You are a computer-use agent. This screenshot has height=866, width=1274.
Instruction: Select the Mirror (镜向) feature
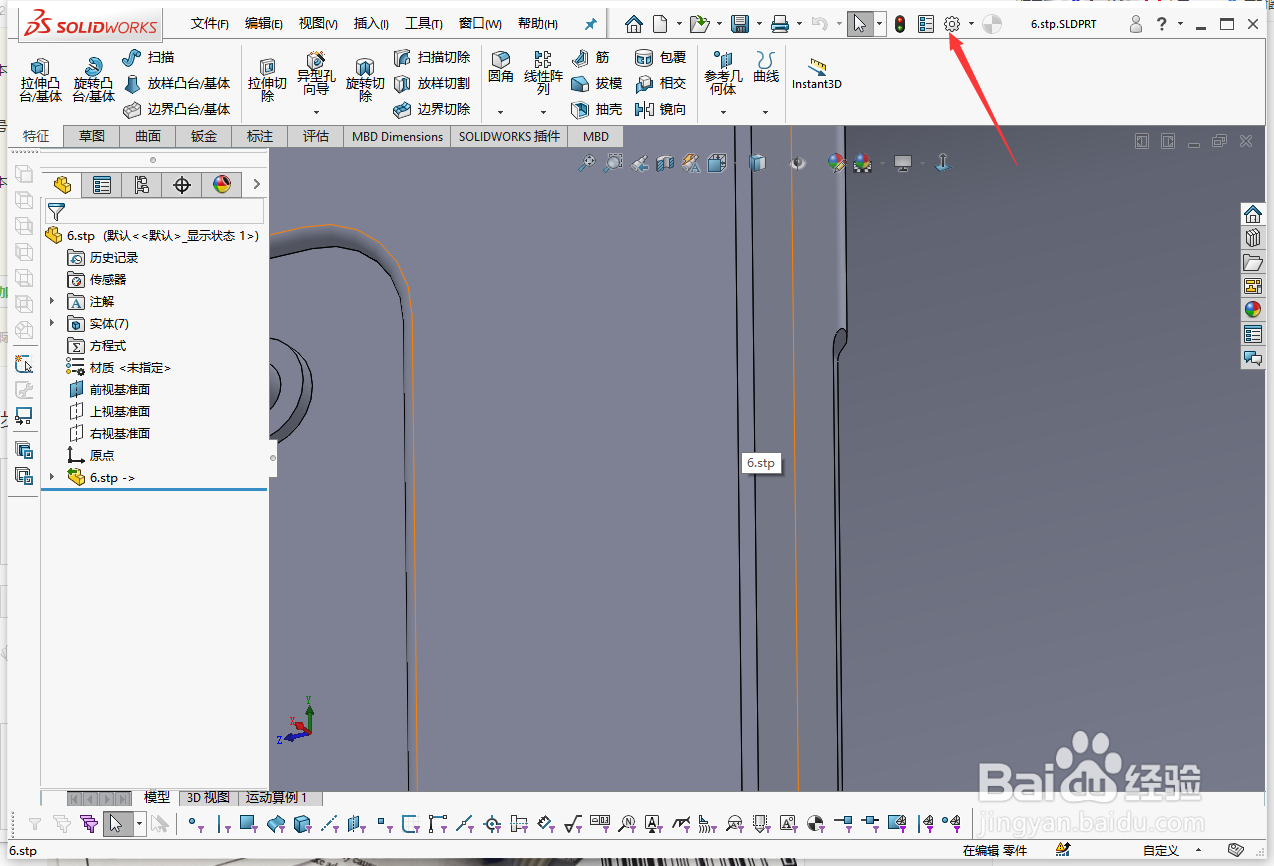pos(661,110)
